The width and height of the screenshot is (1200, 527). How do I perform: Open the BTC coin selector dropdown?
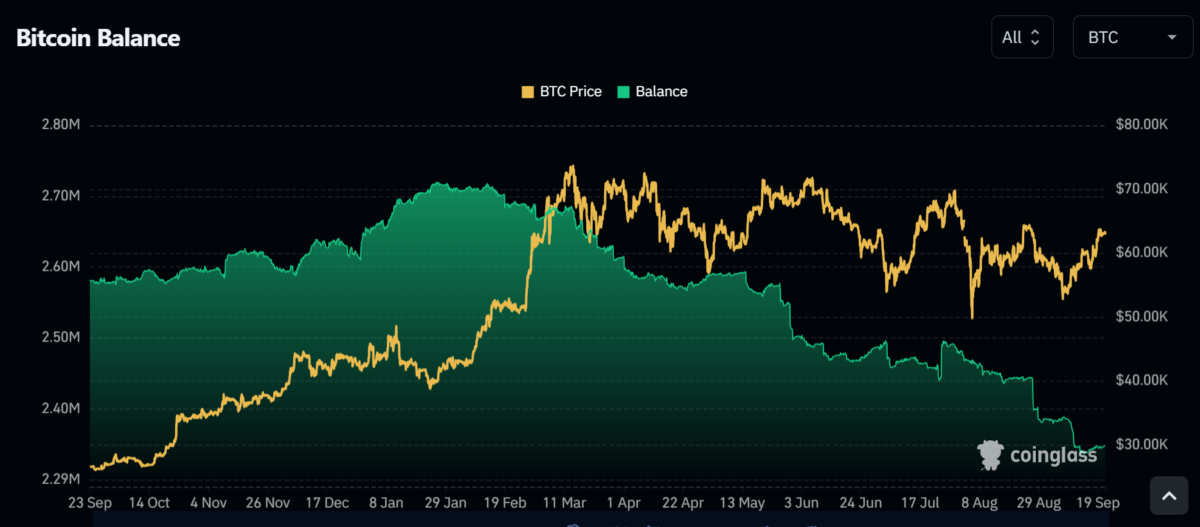(1131, 38)
